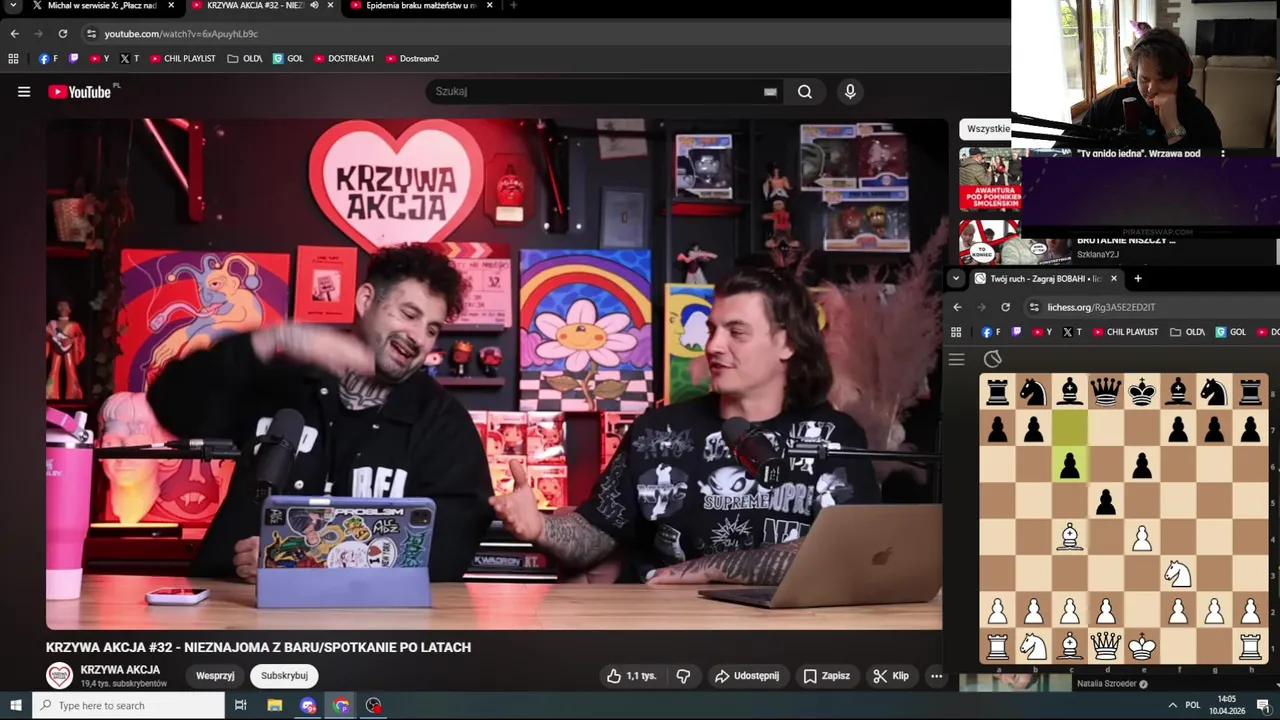Viewport: 1280px width, 720px height.
Task: Mute the KRZYWA AKCJA tab via speaker icon
Action: click(x=314, y=5)
